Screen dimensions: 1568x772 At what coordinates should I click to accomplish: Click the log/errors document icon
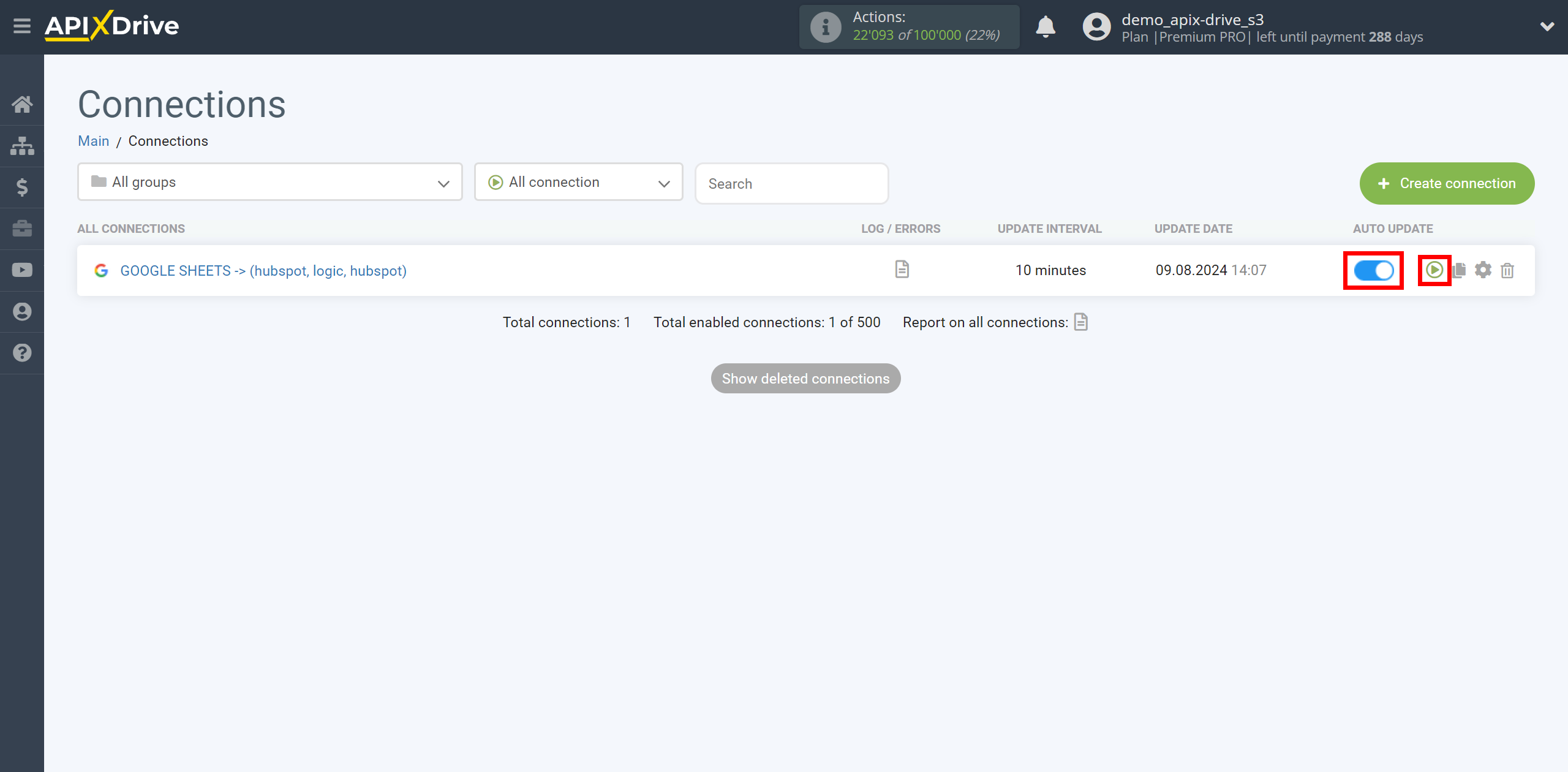[901, 269]
